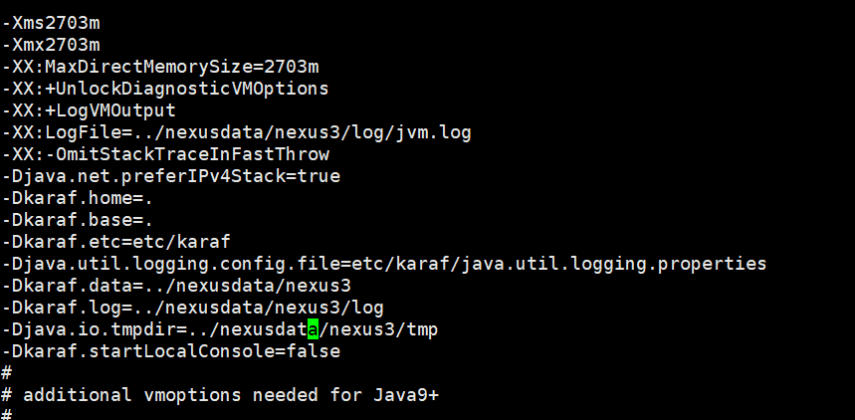Click the word tmp in the tmpdir path
This screenshot has width=855, height=420.
pos(422,330)
